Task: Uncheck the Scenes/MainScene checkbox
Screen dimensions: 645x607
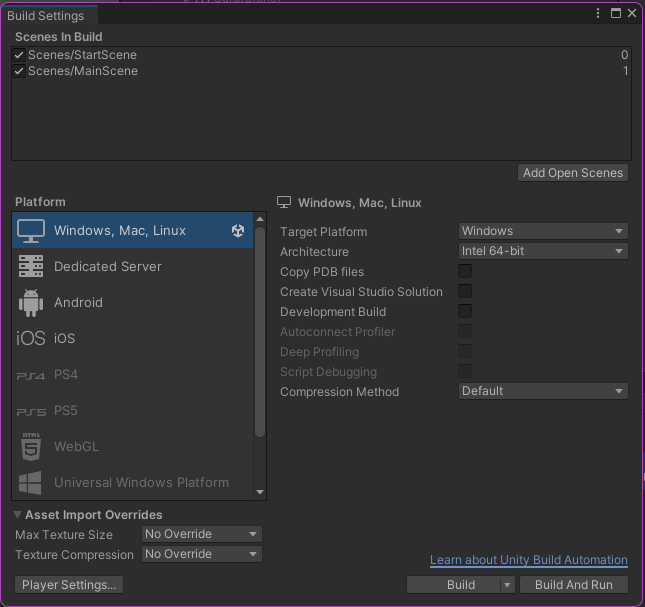Action: (x=19, y=71)
